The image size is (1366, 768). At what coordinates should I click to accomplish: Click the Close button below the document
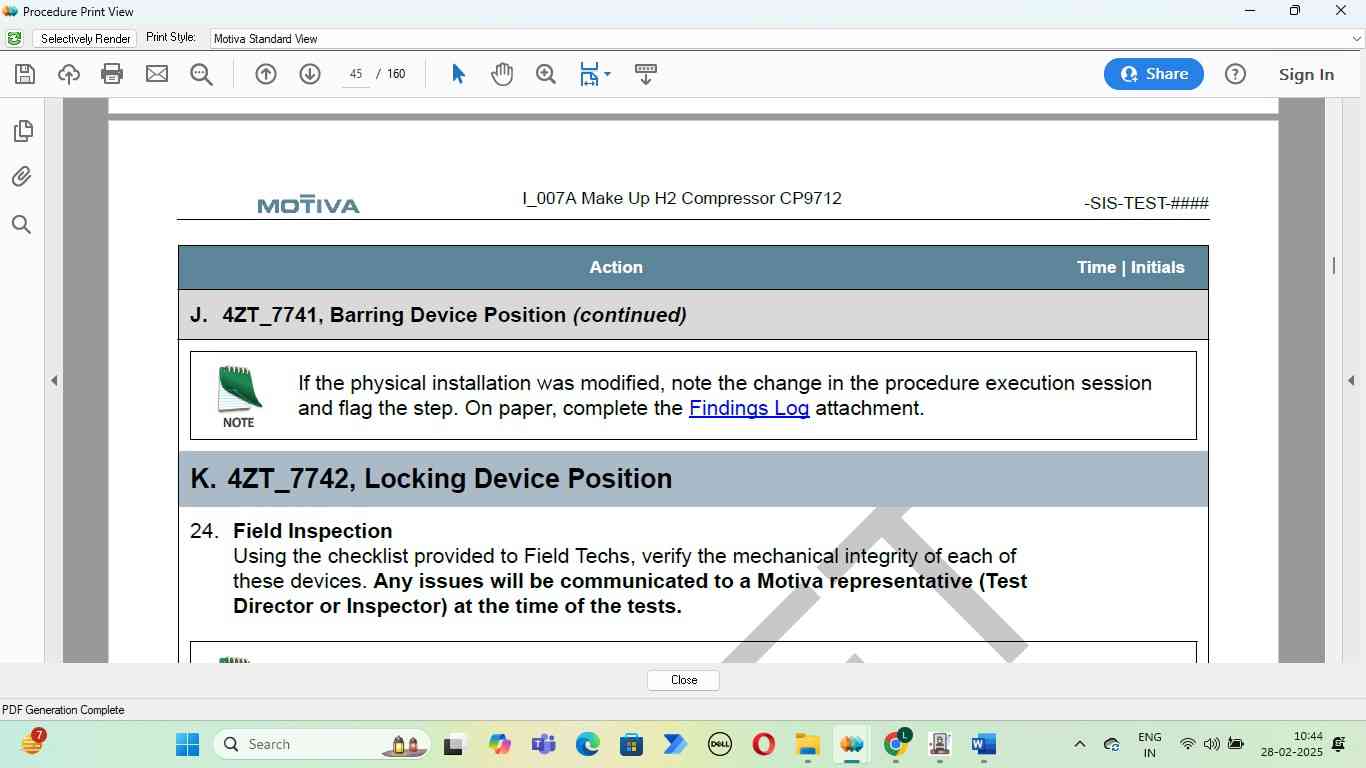(684, 680)
